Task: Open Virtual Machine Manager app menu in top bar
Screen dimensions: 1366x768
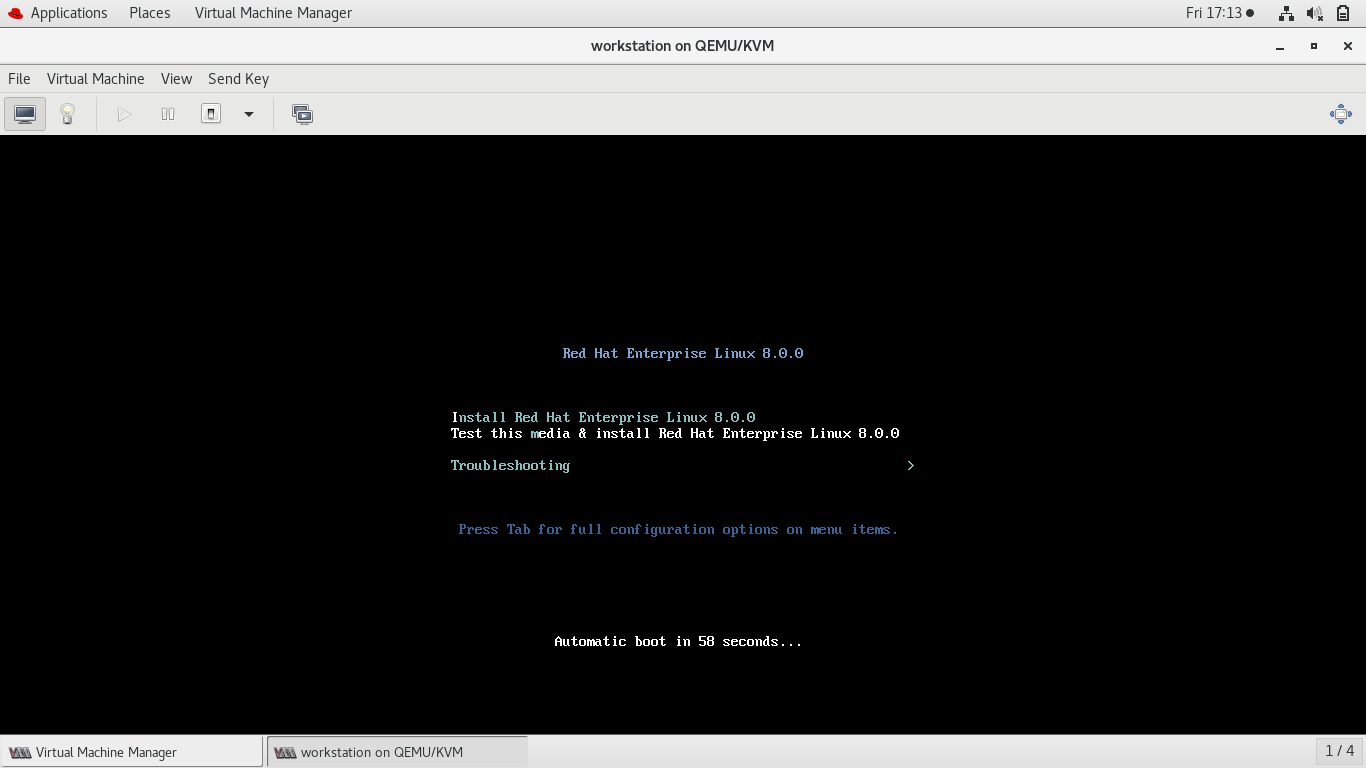Action: click(273, 13)
